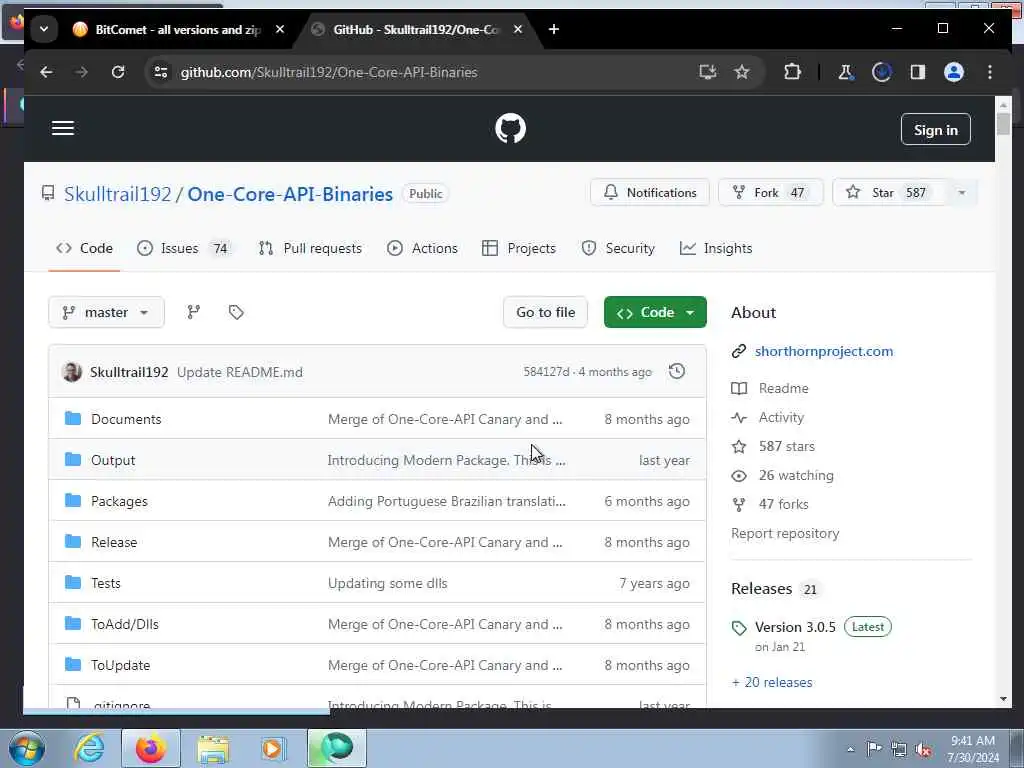The image size is (1024, 768).
Task: Open the Pull requests tab
Action: click(310, 248)
